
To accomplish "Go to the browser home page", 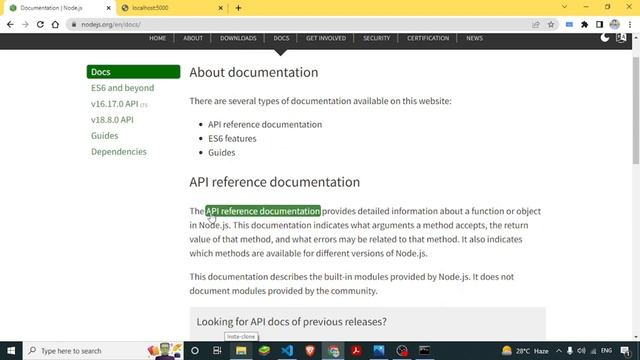I will (55, 24).
